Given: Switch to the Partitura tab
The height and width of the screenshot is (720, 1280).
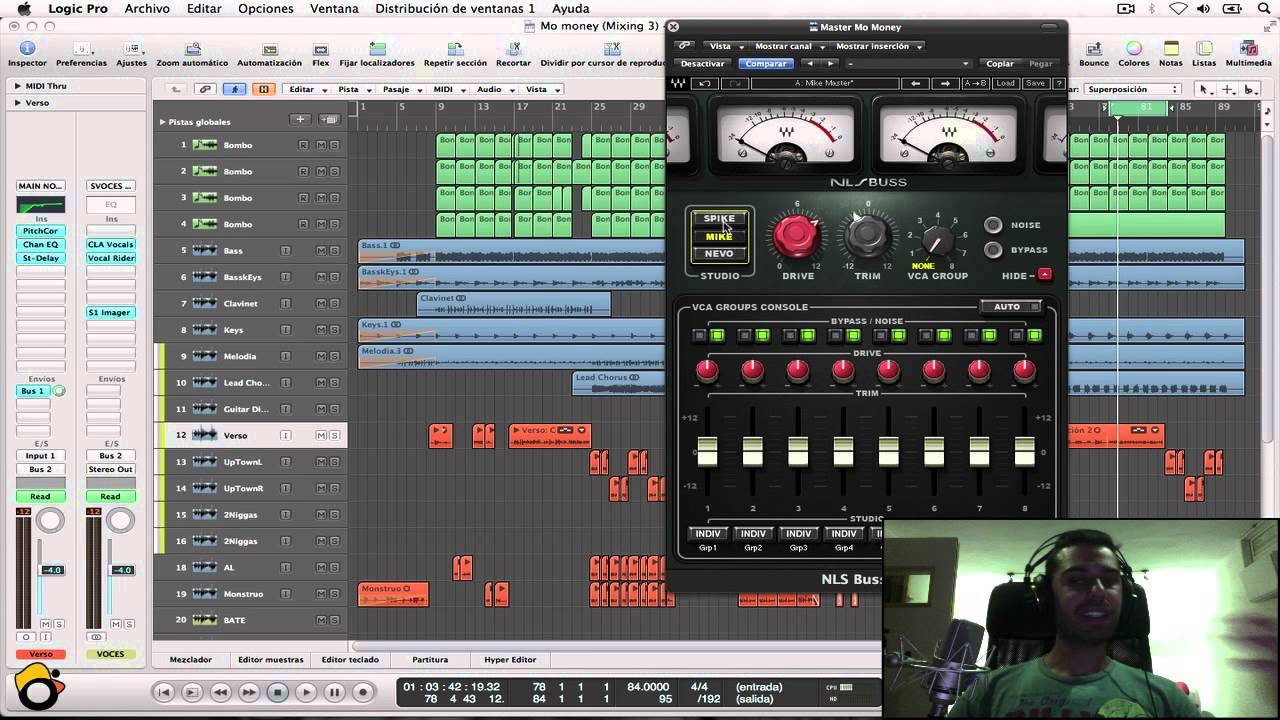Looking at the screenshot, I should tap(430, 660).
